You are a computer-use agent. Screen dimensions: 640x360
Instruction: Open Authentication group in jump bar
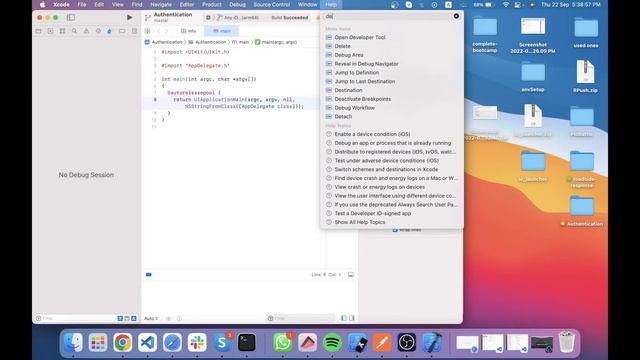tap(207, 42)
